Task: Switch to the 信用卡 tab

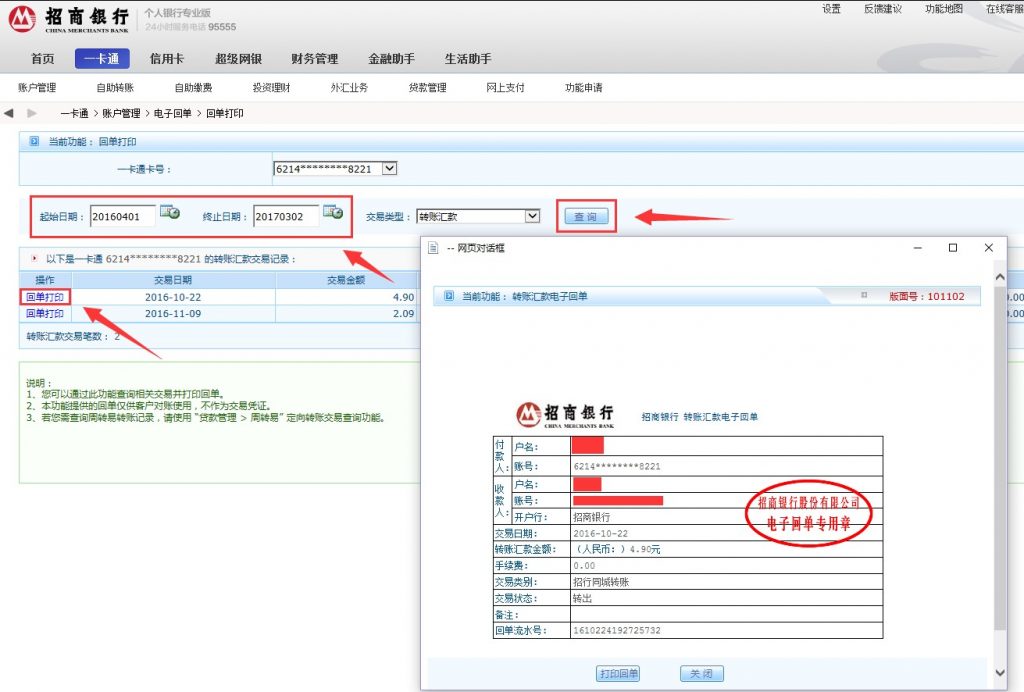Action: (167, 59)
